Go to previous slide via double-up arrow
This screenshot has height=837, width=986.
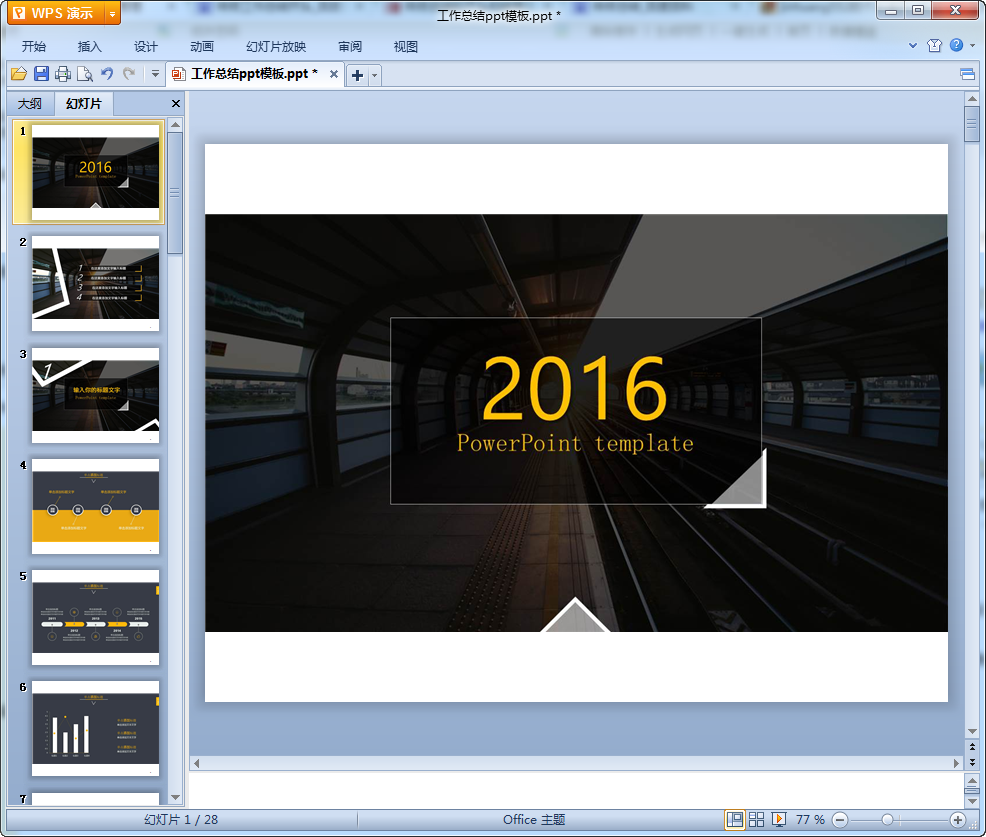coord(972,747)
